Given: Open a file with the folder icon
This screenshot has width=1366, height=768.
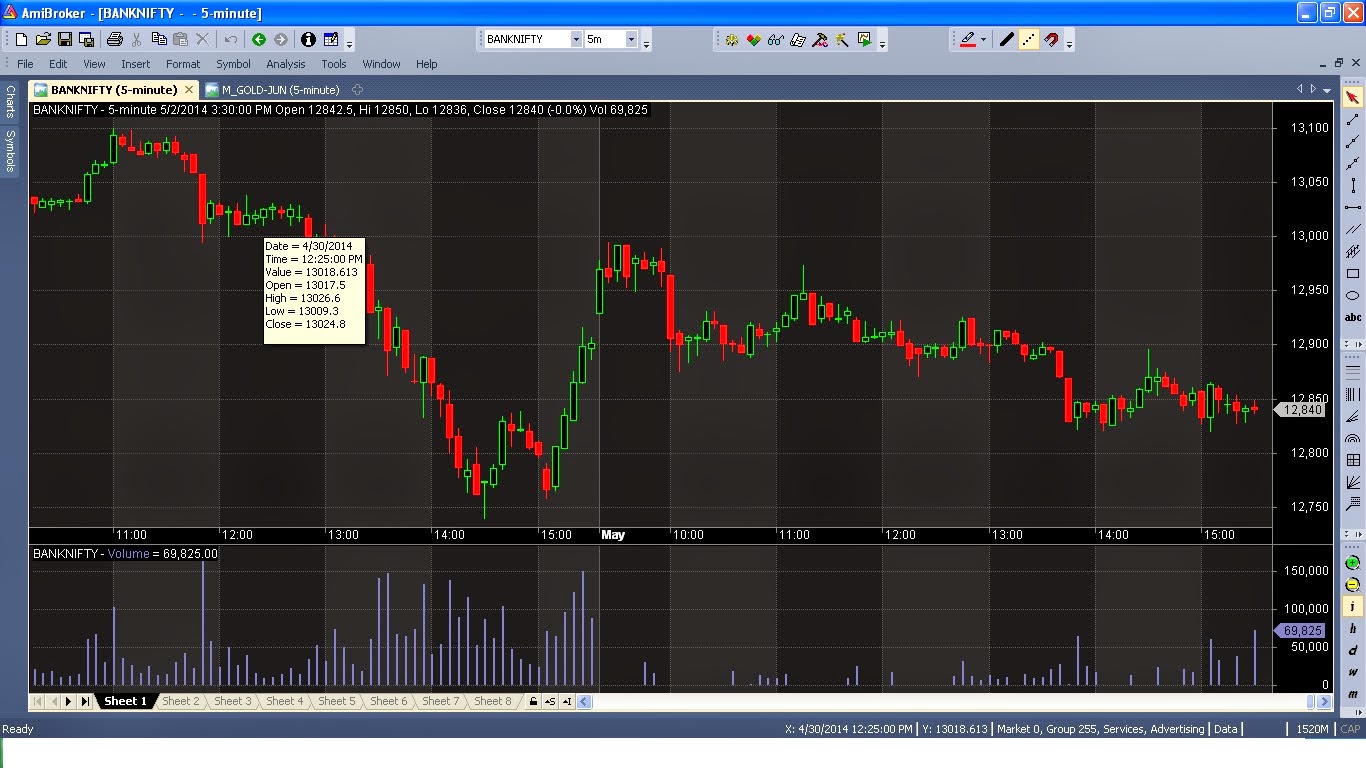Looking at the screenshot, I should 43,40.
